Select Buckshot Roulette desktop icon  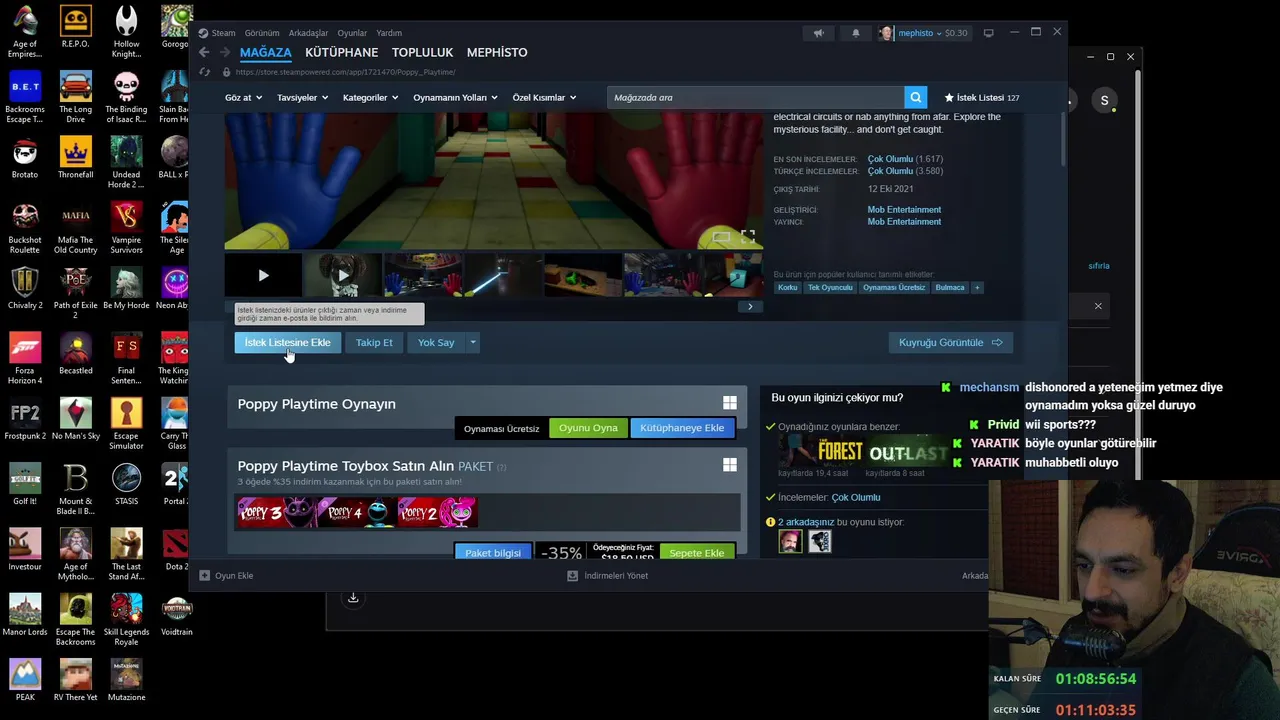pyautogui.click(x=25, y=228)
